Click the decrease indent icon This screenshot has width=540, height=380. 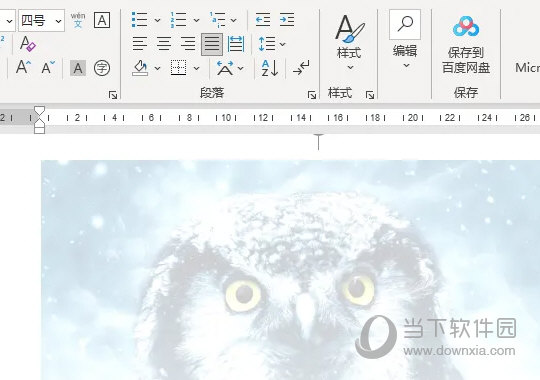tap(263, 20)
